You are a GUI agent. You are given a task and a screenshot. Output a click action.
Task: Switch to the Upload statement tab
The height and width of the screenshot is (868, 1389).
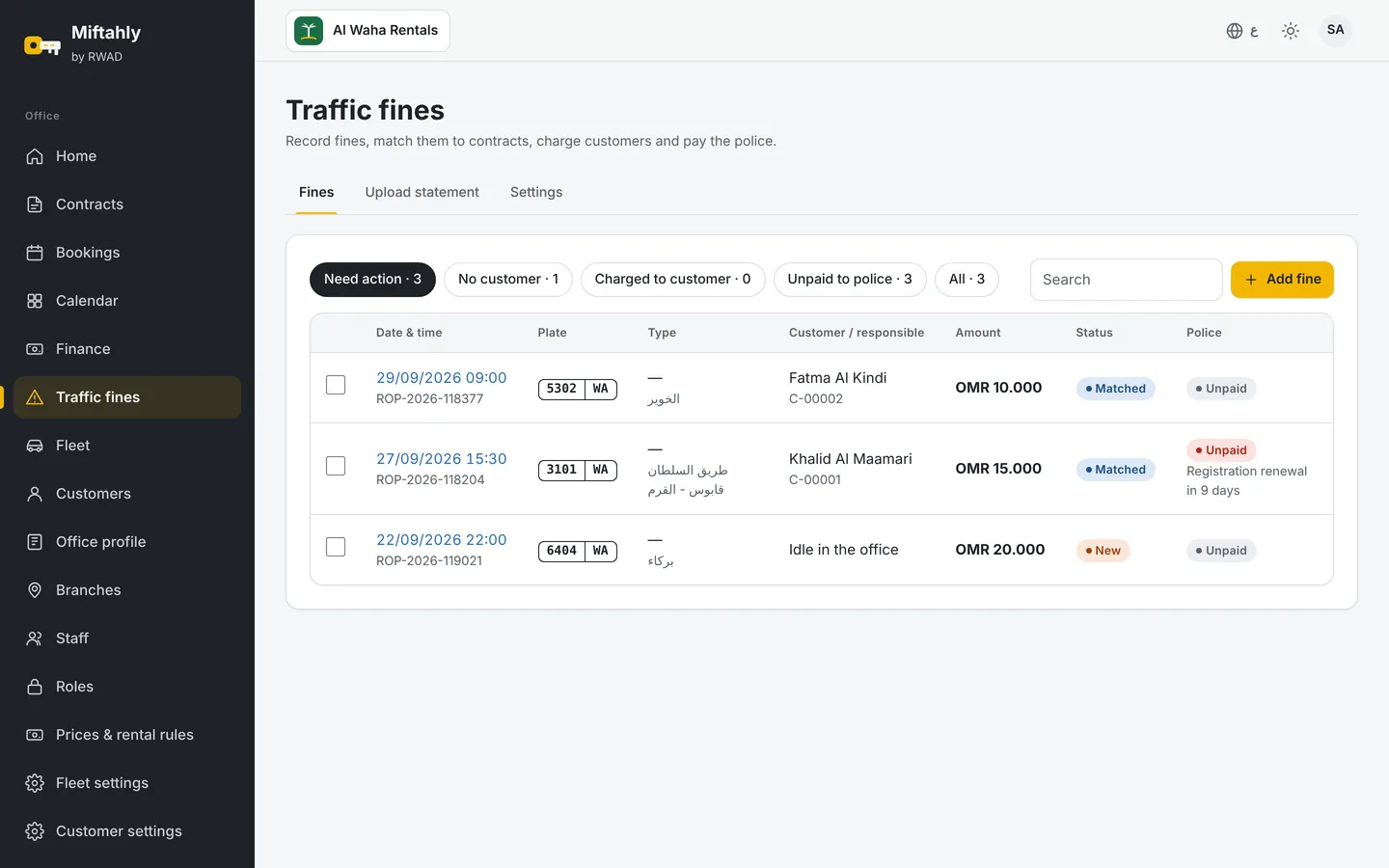pos(422,192)
